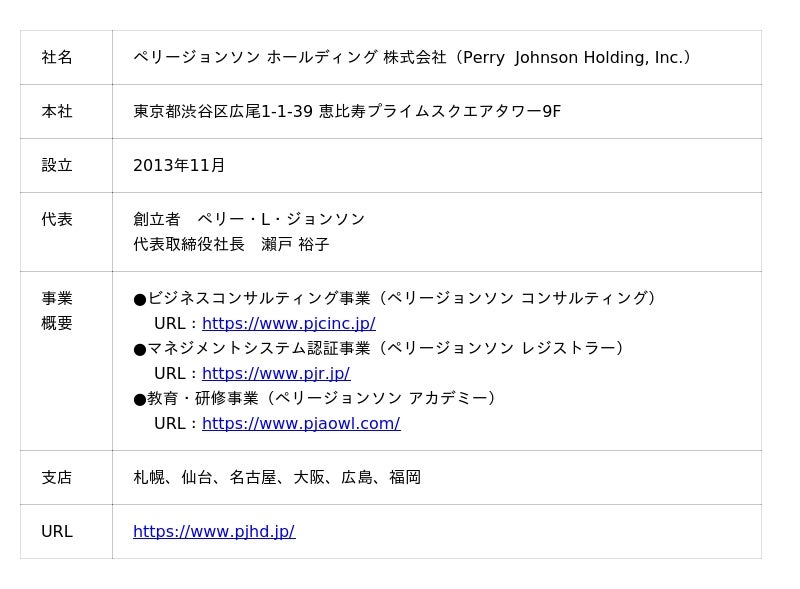Click the 事業概要 row header cell
The image size is (800, 589).
click(66, 361)
